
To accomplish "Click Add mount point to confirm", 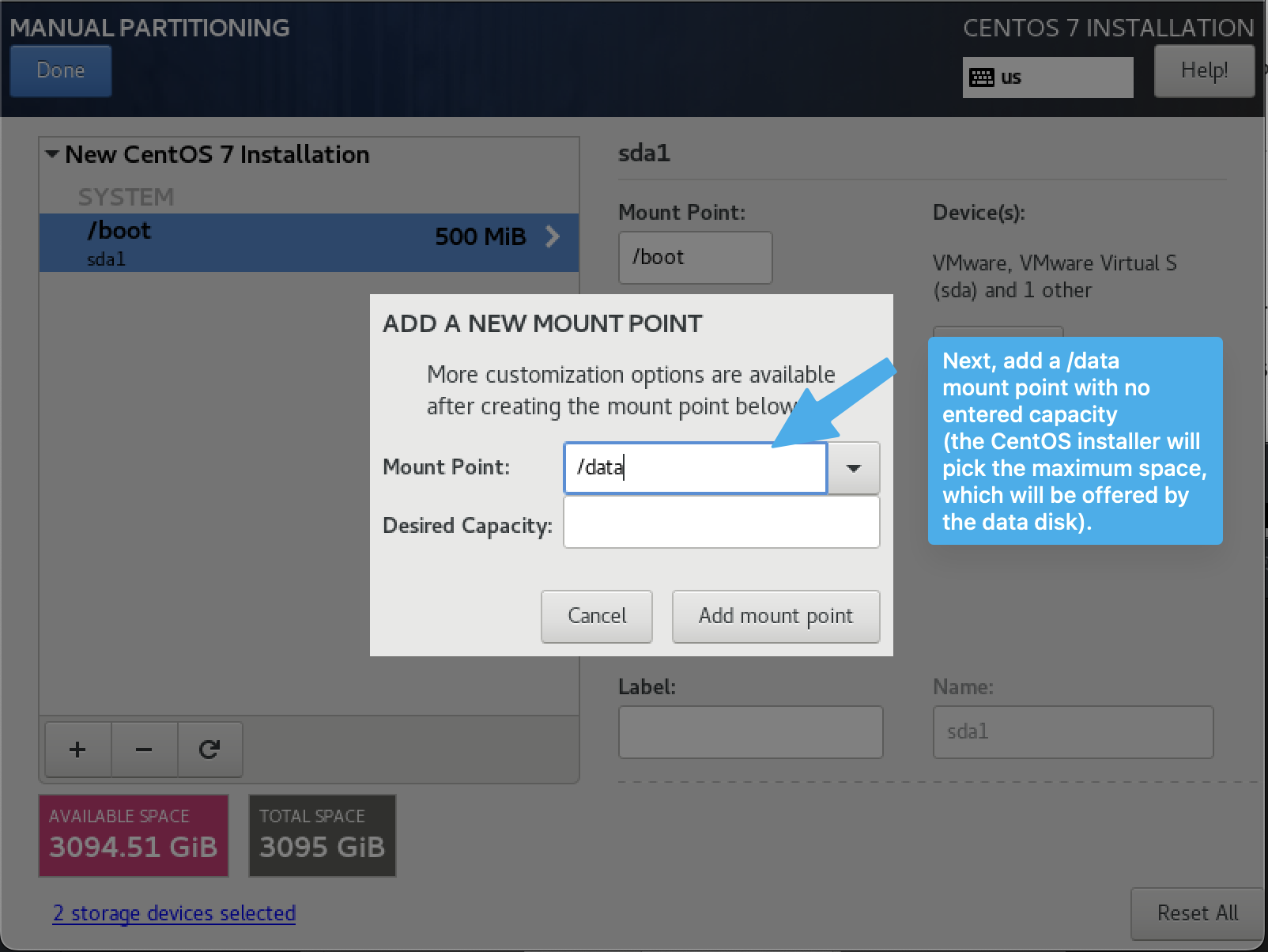I will [x=776, y=616].
